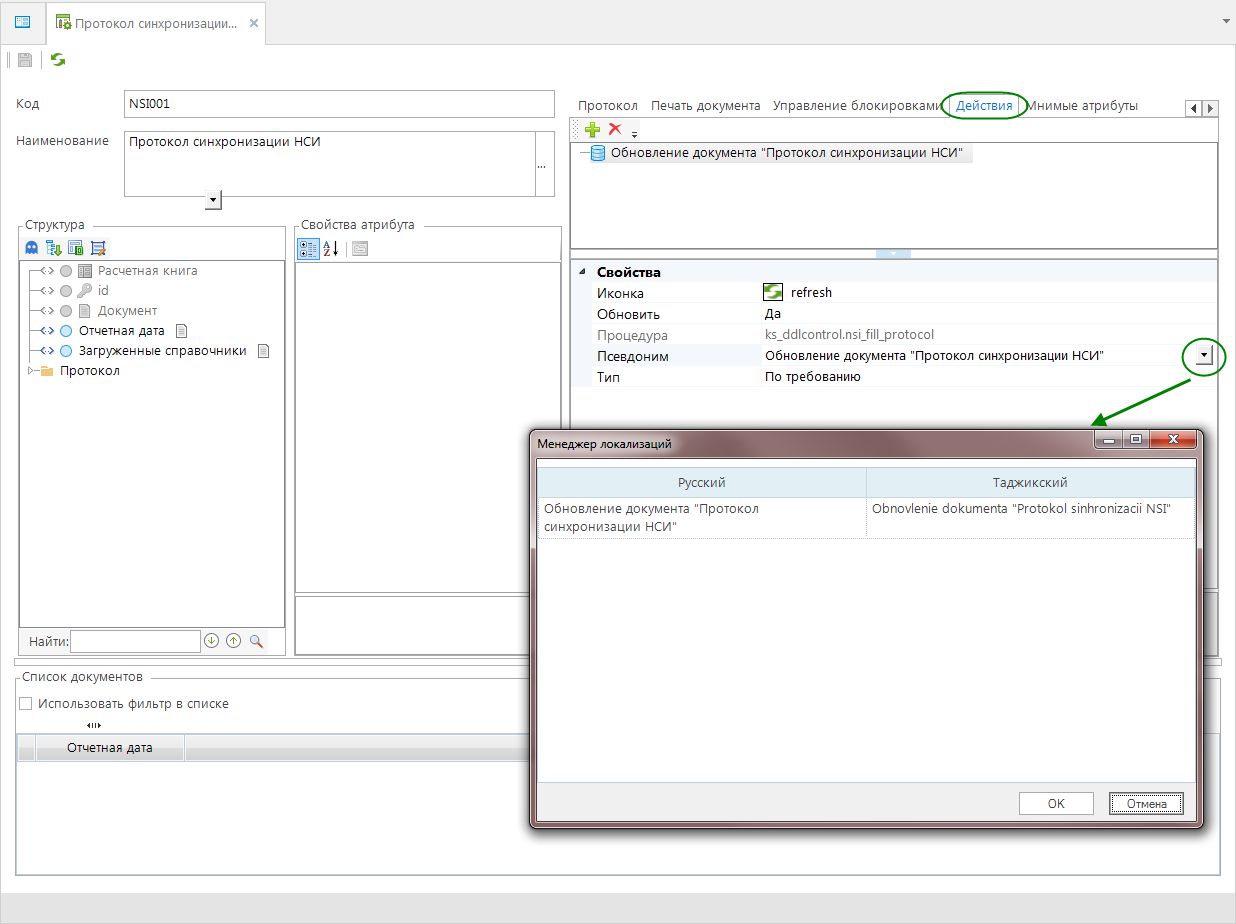Viewport: 1236px width, 924px height.
Task: Jump to next match with the down arrow icon
Action: tap(211, 641)
